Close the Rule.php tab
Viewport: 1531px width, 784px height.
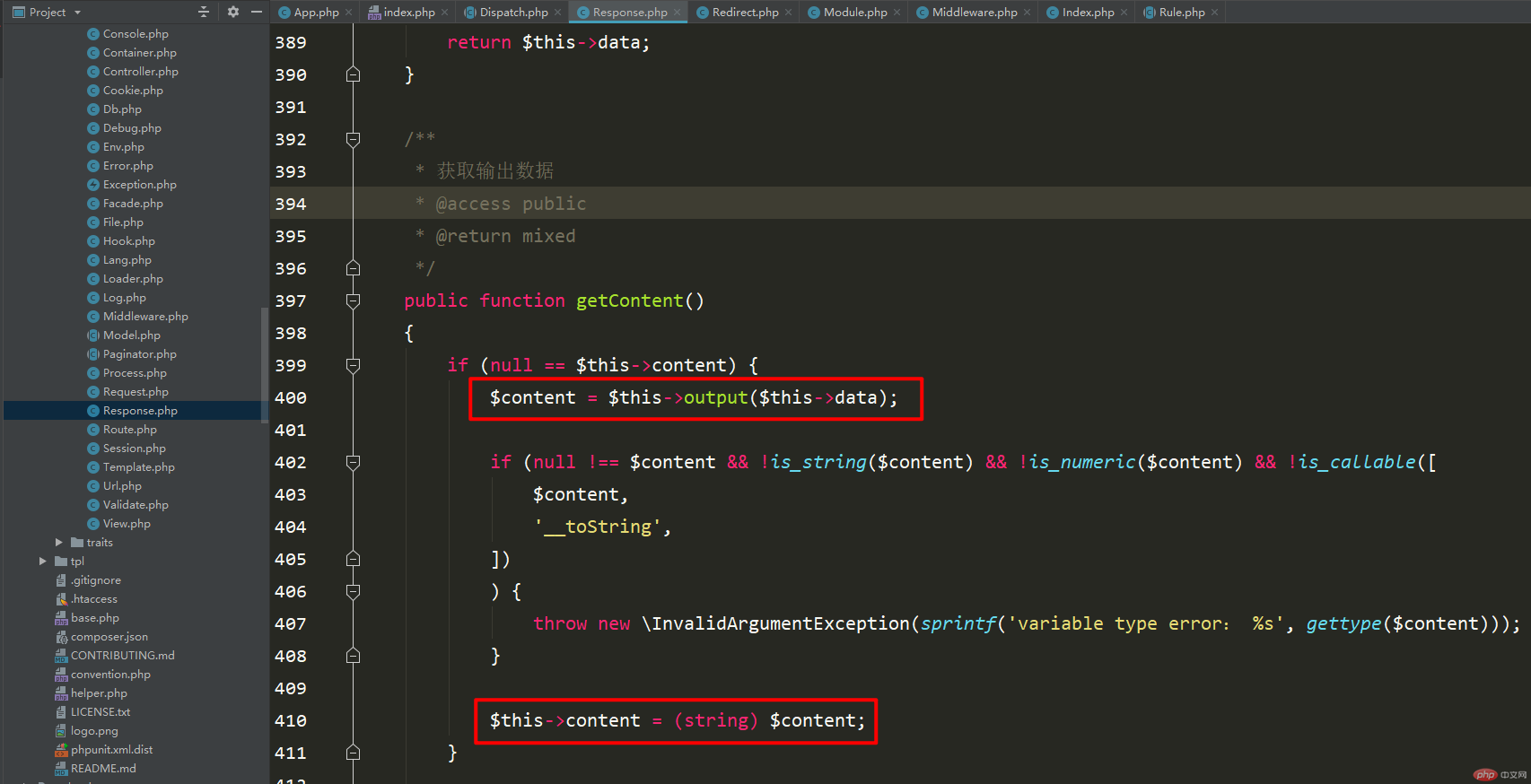pyautogui.click(x=1215, y=13)
